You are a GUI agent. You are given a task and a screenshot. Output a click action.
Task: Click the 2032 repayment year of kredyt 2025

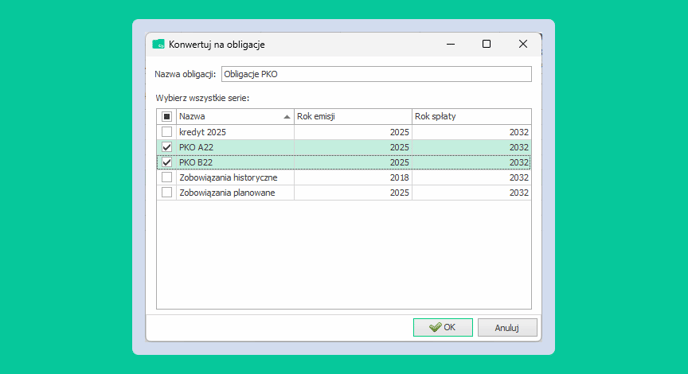point(472,132)
